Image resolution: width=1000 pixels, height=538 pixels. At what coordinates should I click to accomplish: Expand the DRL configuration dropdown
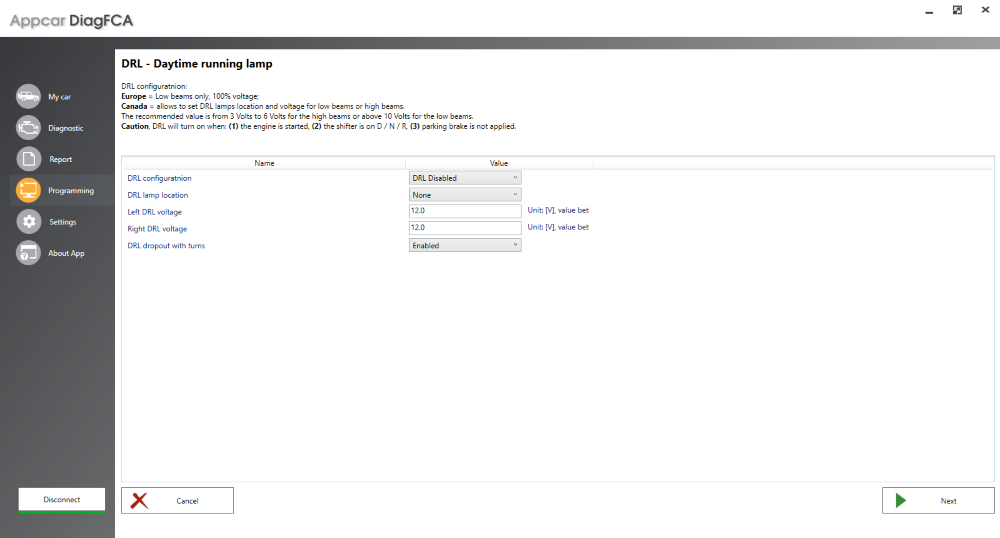click(x=465, y=178)
